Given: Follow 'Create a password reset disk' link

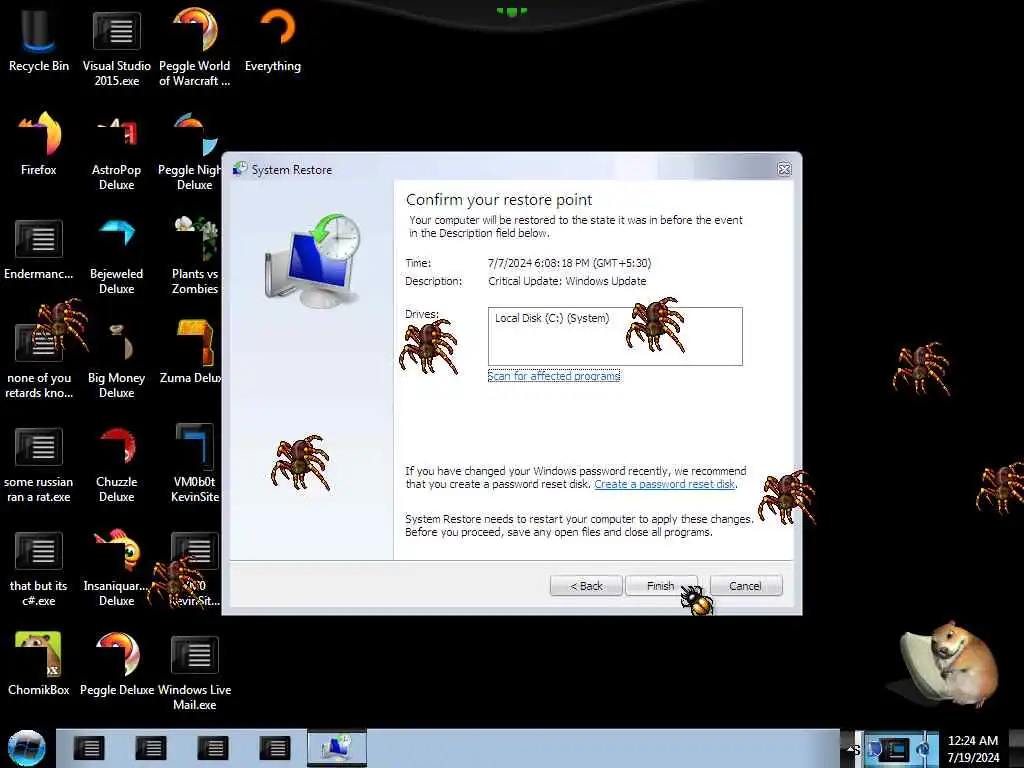Looking at the screenshot, I should 664,484.
